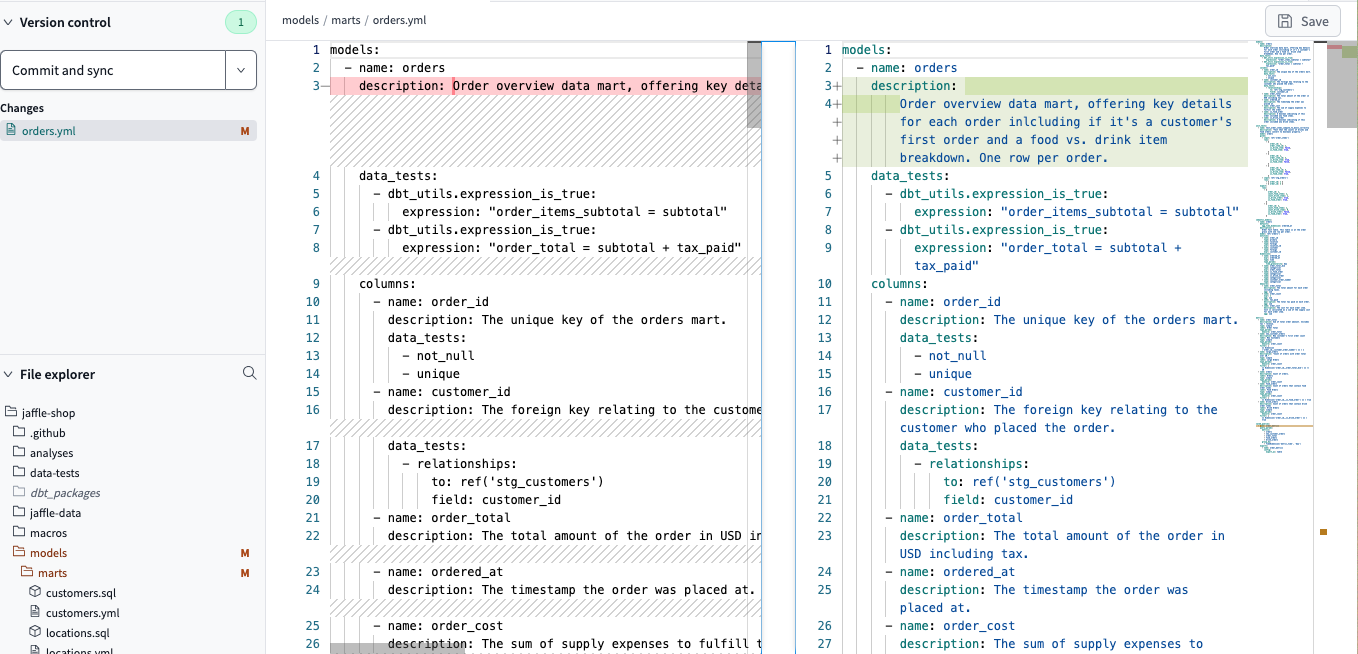1358x654 pixels.
Task: Collapse the File explorer panel
Action: (10, 373)
